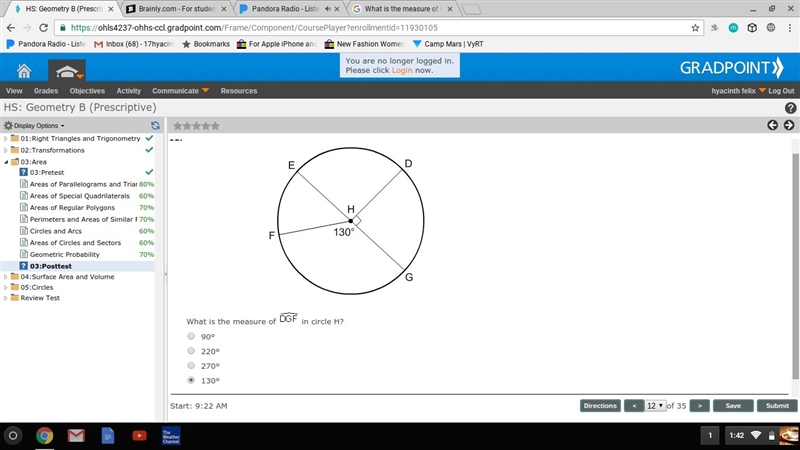800x450 pixels.
Task: Refresh the course tree with sync icon
Action: 155,126
